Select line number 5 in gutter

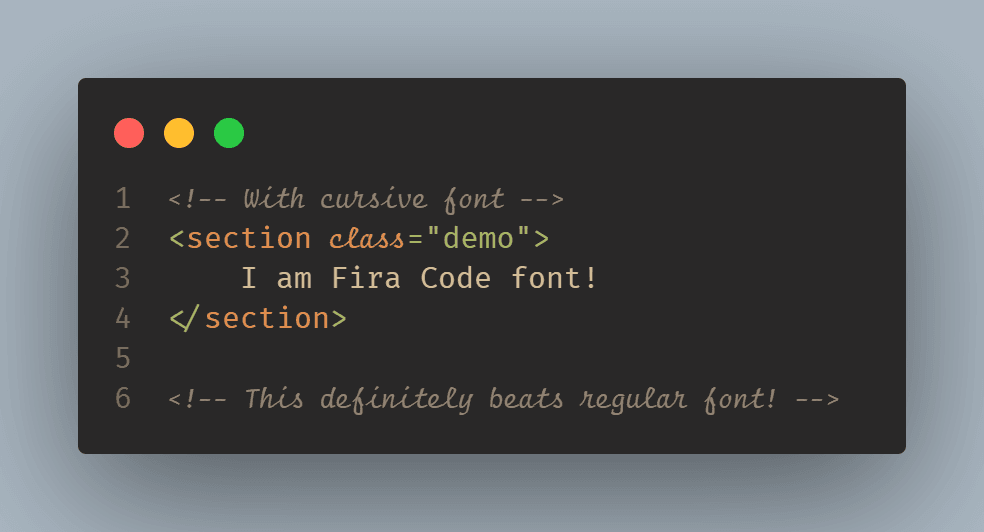(x=123, y=358)
